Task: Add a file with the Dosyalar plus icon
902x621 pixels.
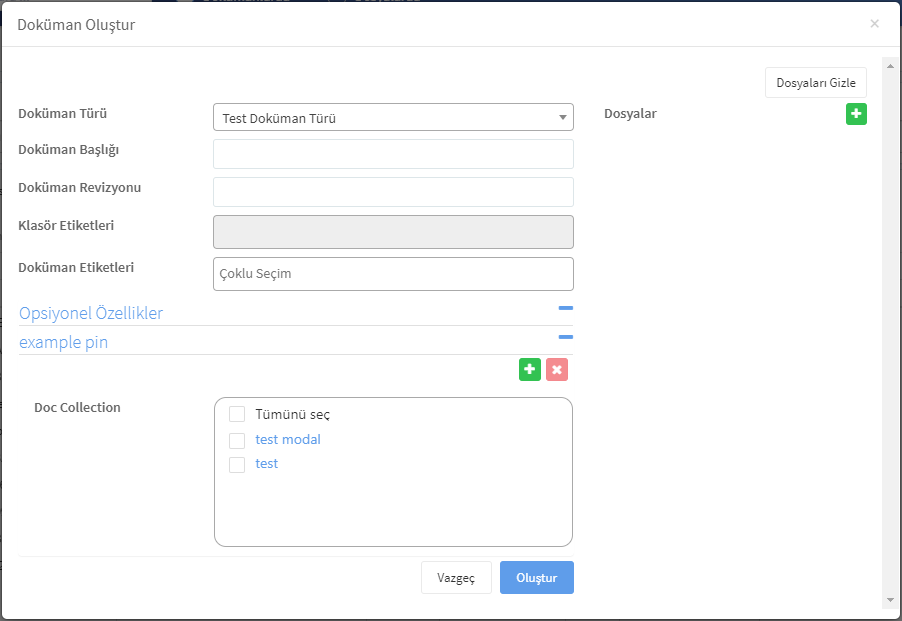Action: pyautogui.click(x=856, y=114)
